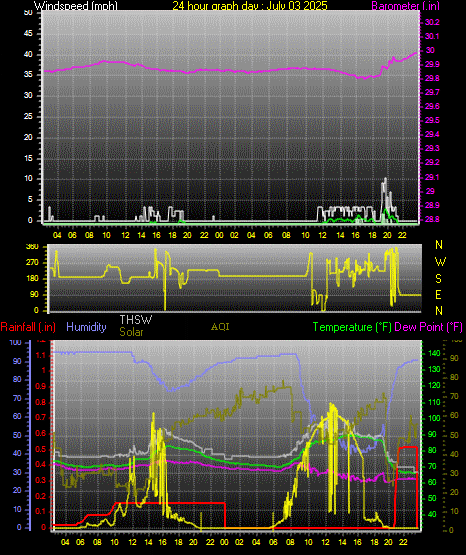Click the 30.2 barometer scale value
Screen dimensions: 466x555
[x=432, y=22]
